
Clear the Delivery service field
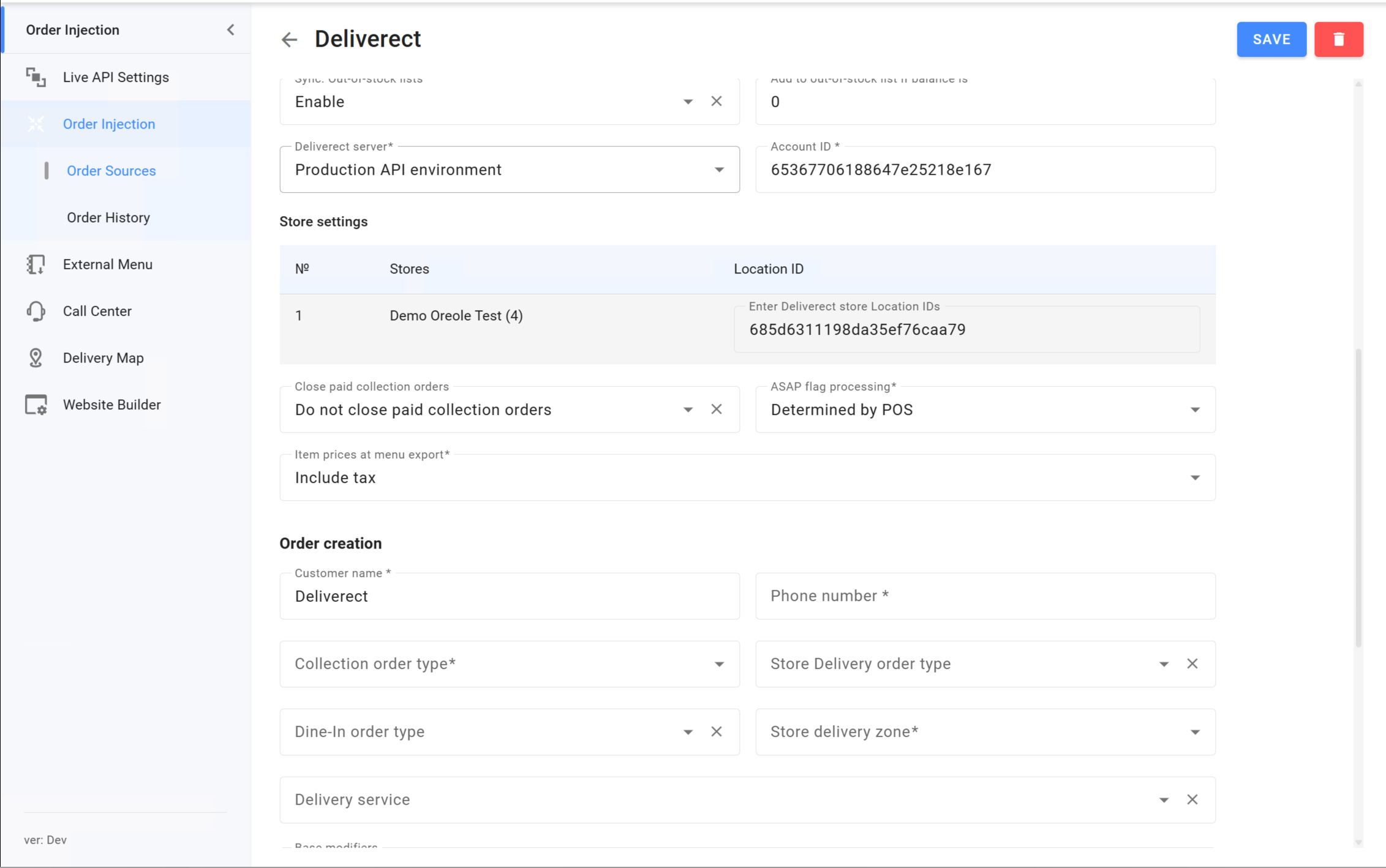pos(1192,800)
